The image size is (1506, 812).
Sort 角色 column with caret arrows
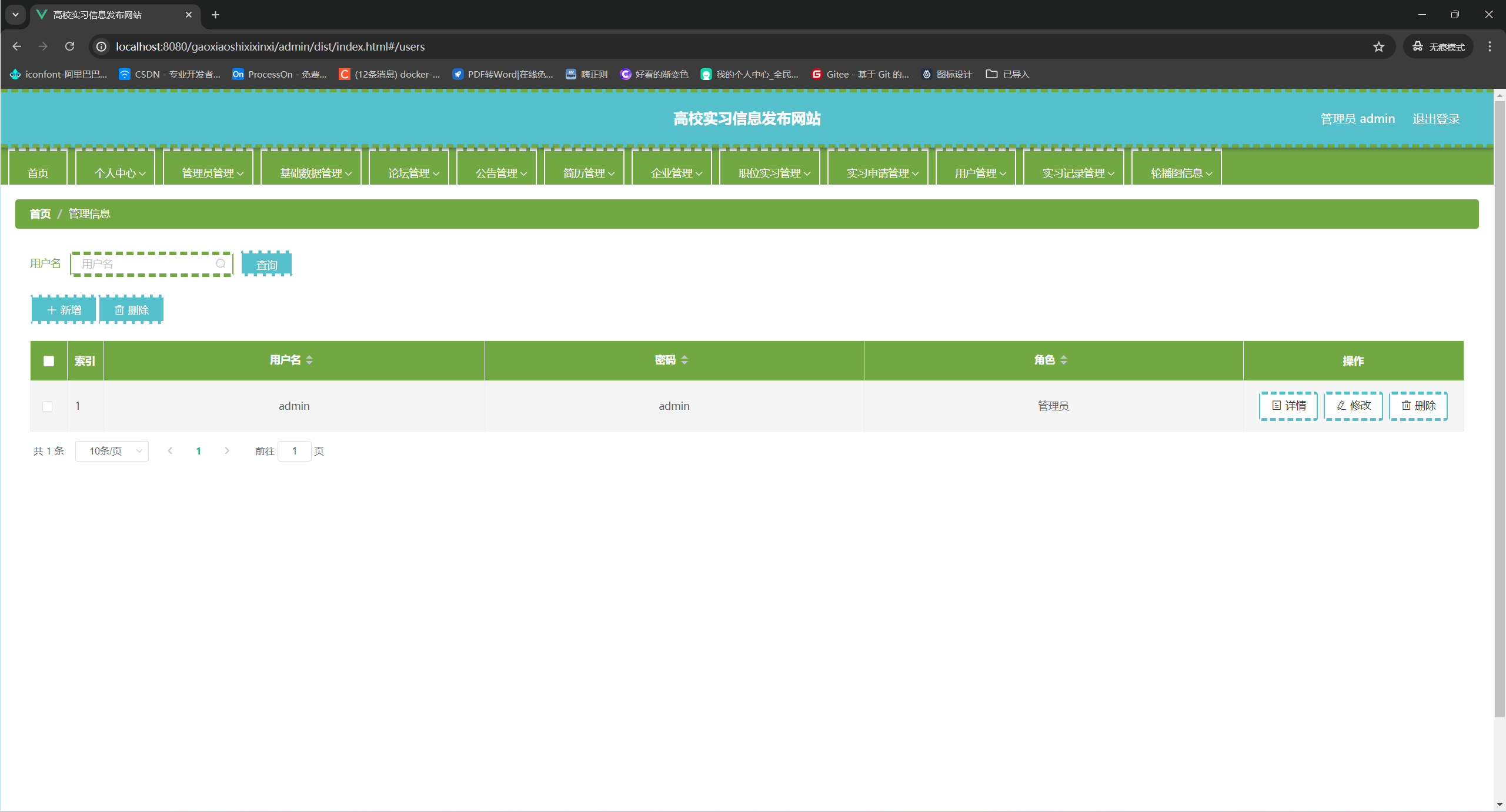[x=1064, y=360]
